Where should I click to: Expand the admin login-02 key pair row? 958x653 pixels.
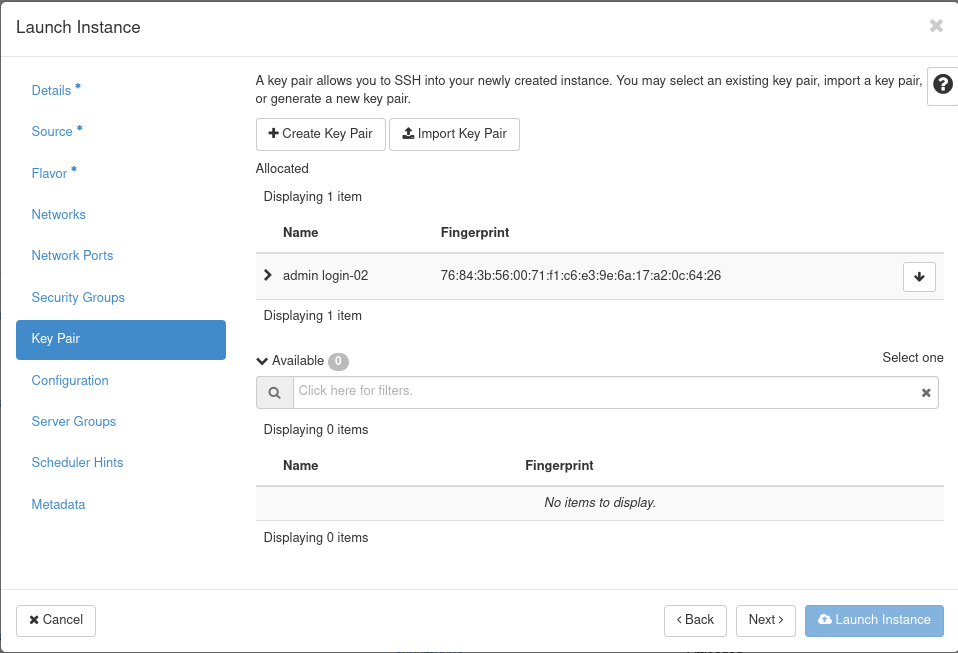(267, 275)
